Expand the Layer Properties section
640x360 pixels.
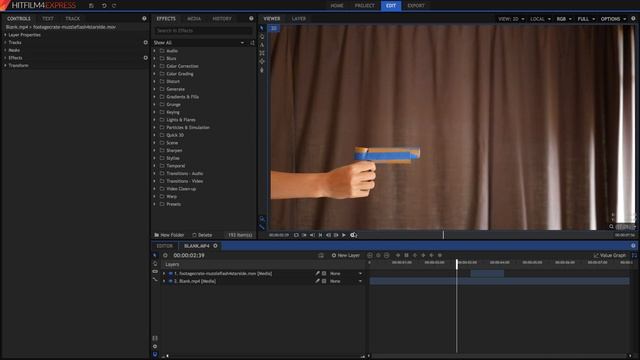pos(5,35)
